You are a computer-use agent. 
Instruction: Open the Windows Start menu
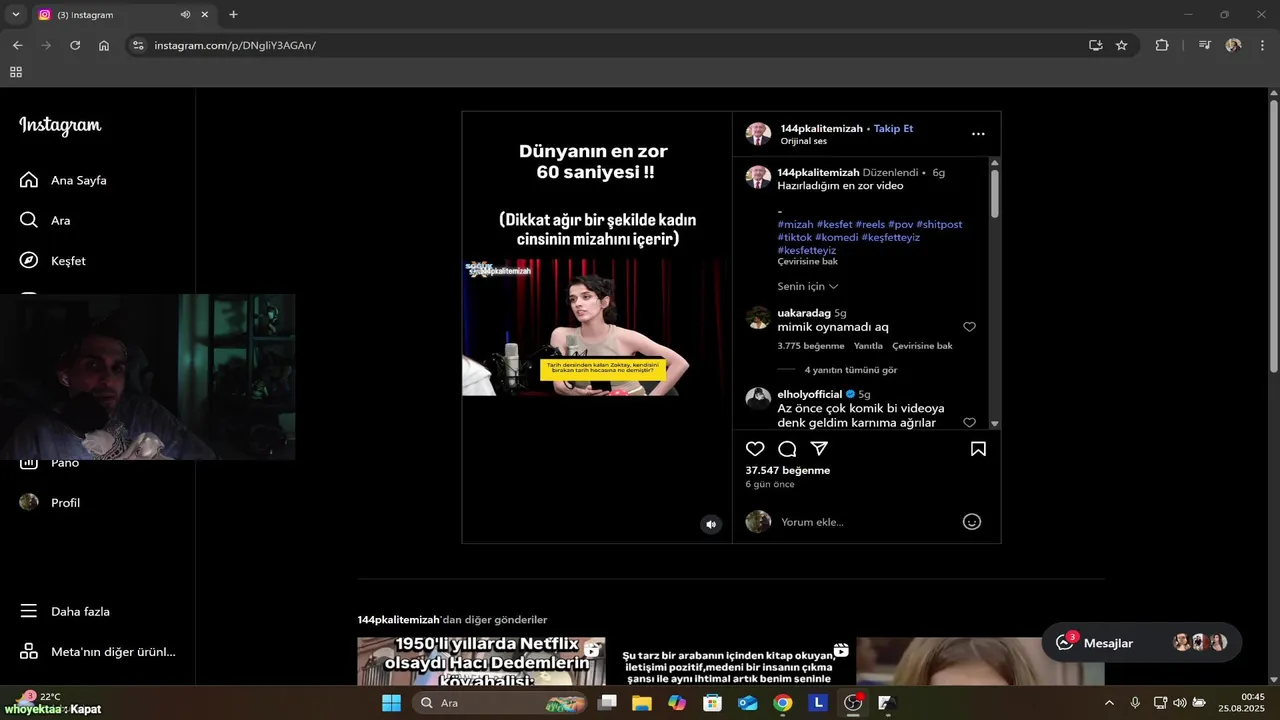coord(391,703)
